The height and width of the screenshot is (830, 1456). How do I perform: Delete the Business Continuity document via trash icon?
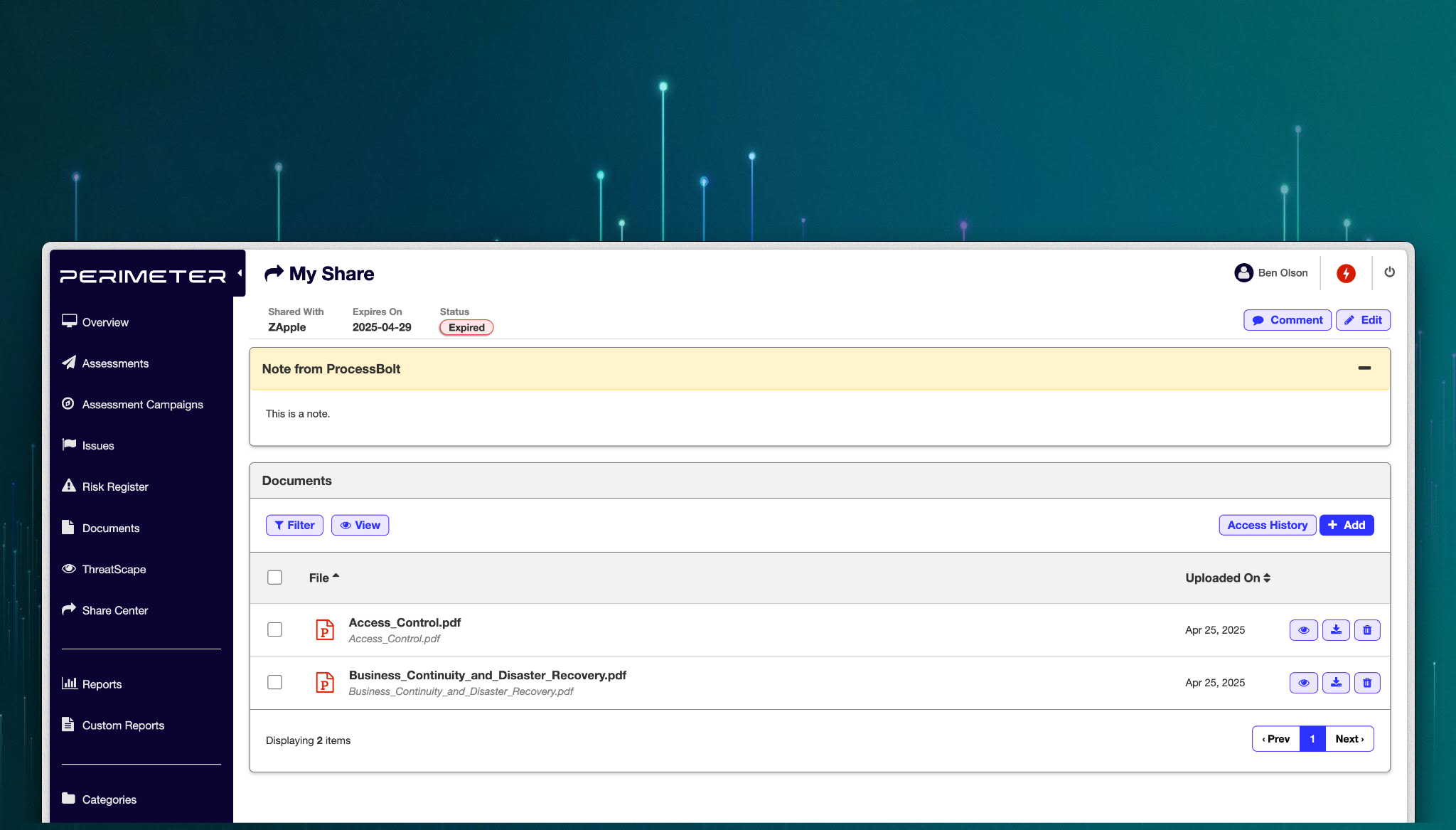1367,683
